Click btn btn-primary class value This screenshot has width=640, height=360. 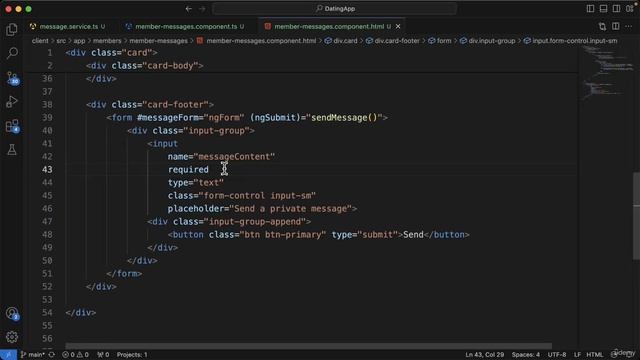[x=283, y=235]
